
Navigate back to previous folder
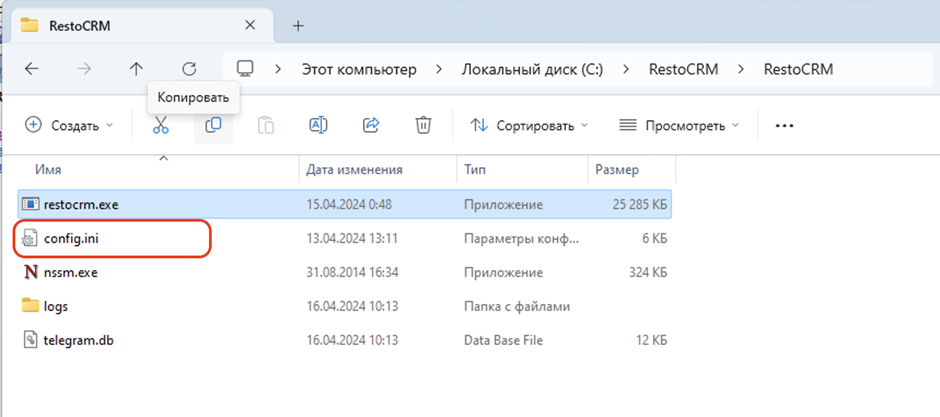point(32,69)
